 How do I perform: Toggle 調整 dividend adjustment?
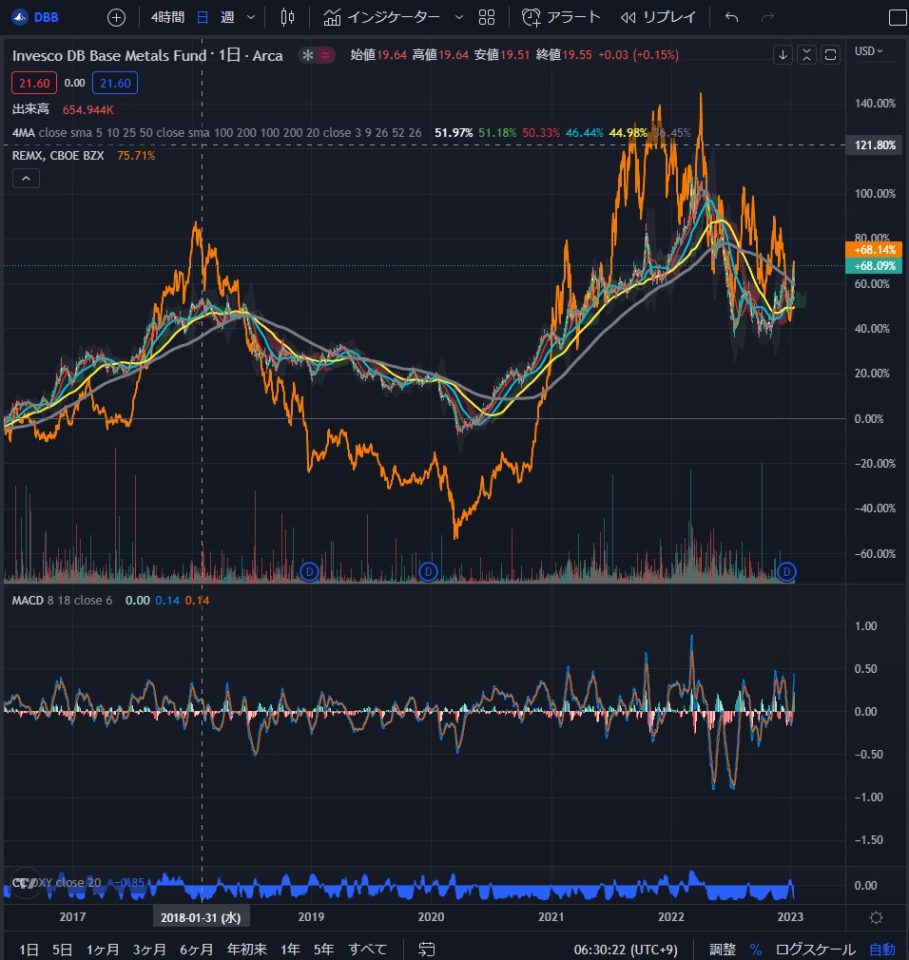click(722, 950)
